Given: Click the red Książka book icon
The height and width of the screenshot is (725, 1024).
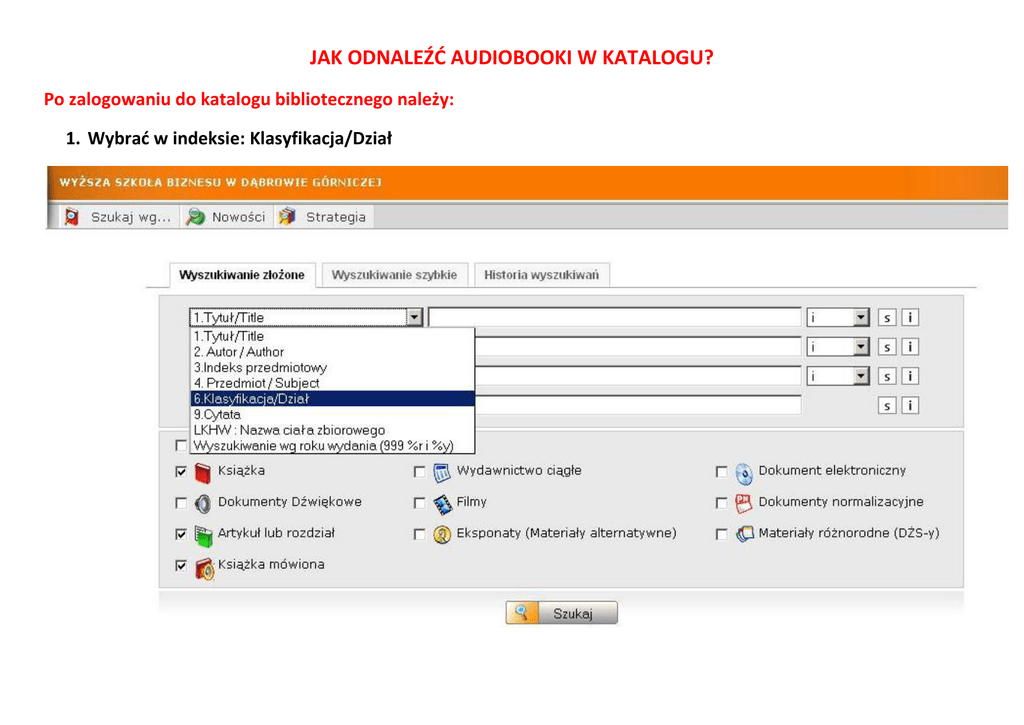Looking at the screenshot, I should click(x=203, y=472).
